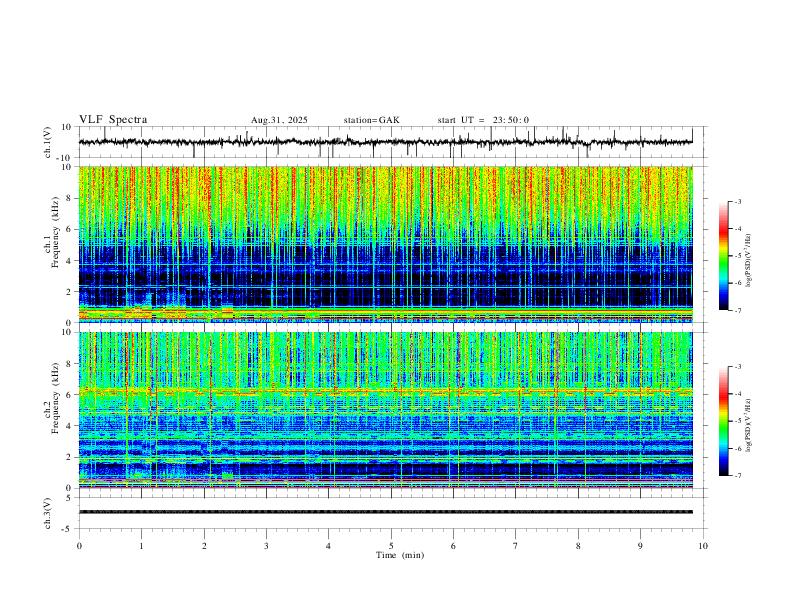Click the 'ch.3(V)' axis label
The height and width of the screenshot is (612, 792).
(48, 513)
